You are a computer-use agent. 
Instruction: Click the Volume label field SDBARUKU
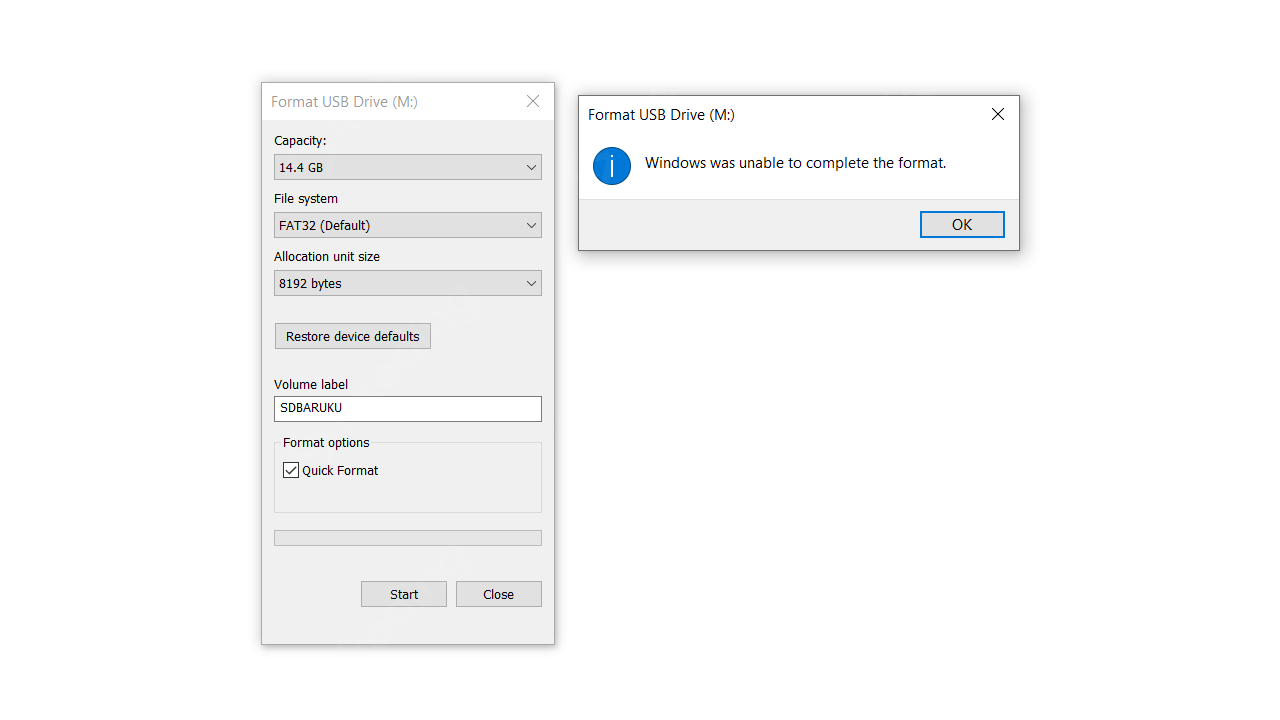pos(408,408)
